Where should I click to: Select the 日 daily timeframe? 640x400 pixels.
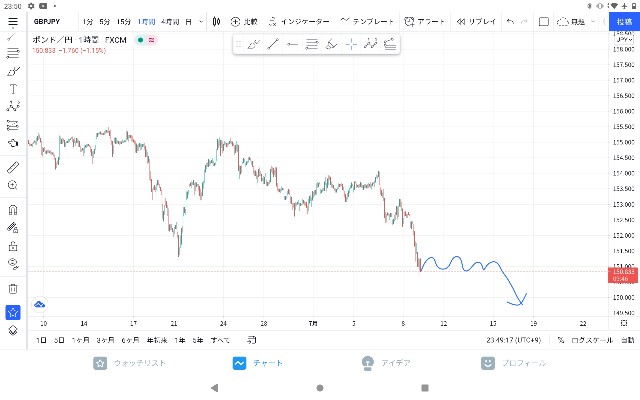coord(189,22)
